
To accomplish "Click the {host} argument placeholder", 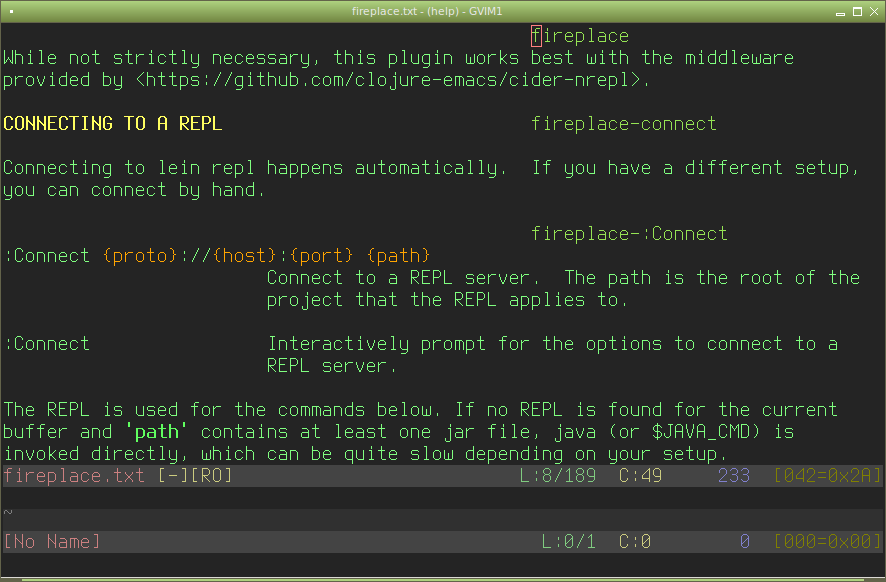I will (x=244, y=256).
